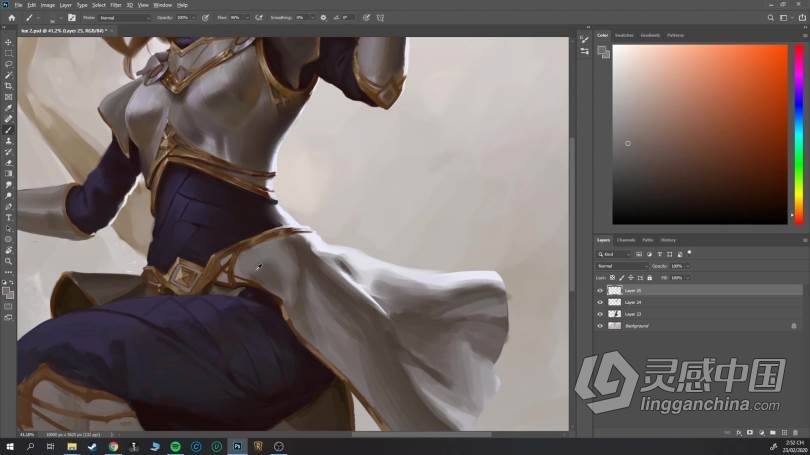Select the Path Selection tool
This screenshot has width=810, height=455.
click(x=8, y=228)
